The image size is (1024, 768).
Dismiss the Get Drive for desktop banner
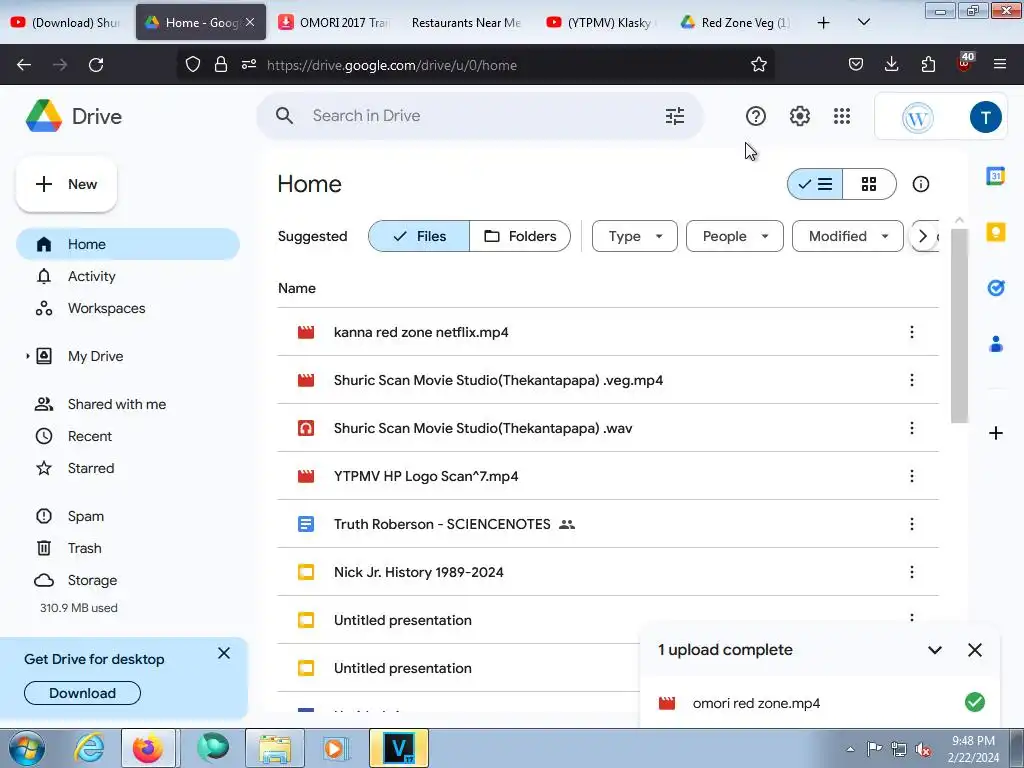[x=224, y=653]
